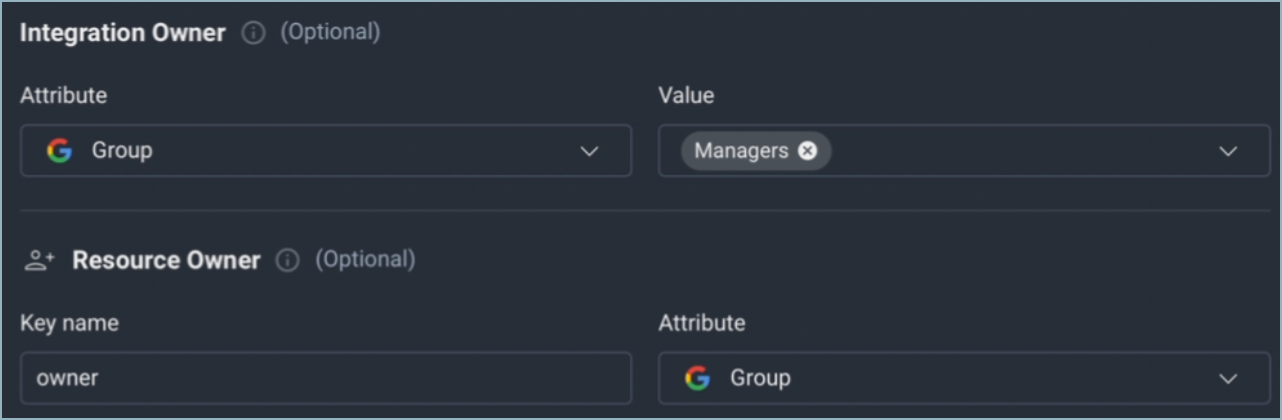Click 'Group' text in Resource Owner Attribute

click(x=760, y=378)
